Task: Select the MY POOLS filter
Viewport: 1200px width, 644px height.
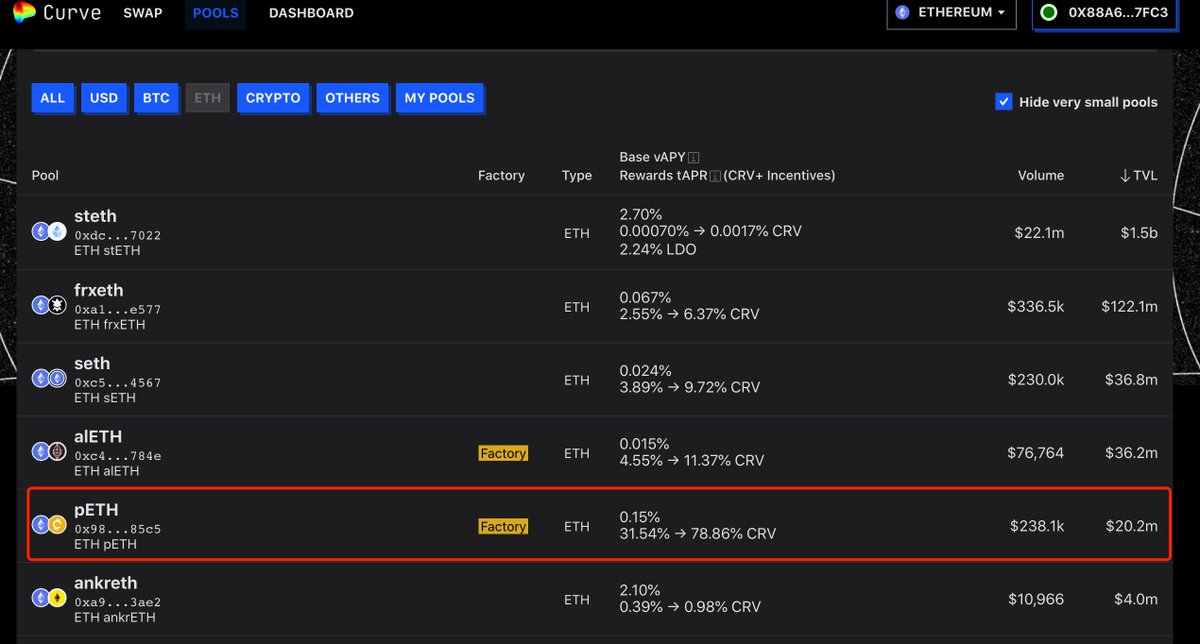Action: 440,98
